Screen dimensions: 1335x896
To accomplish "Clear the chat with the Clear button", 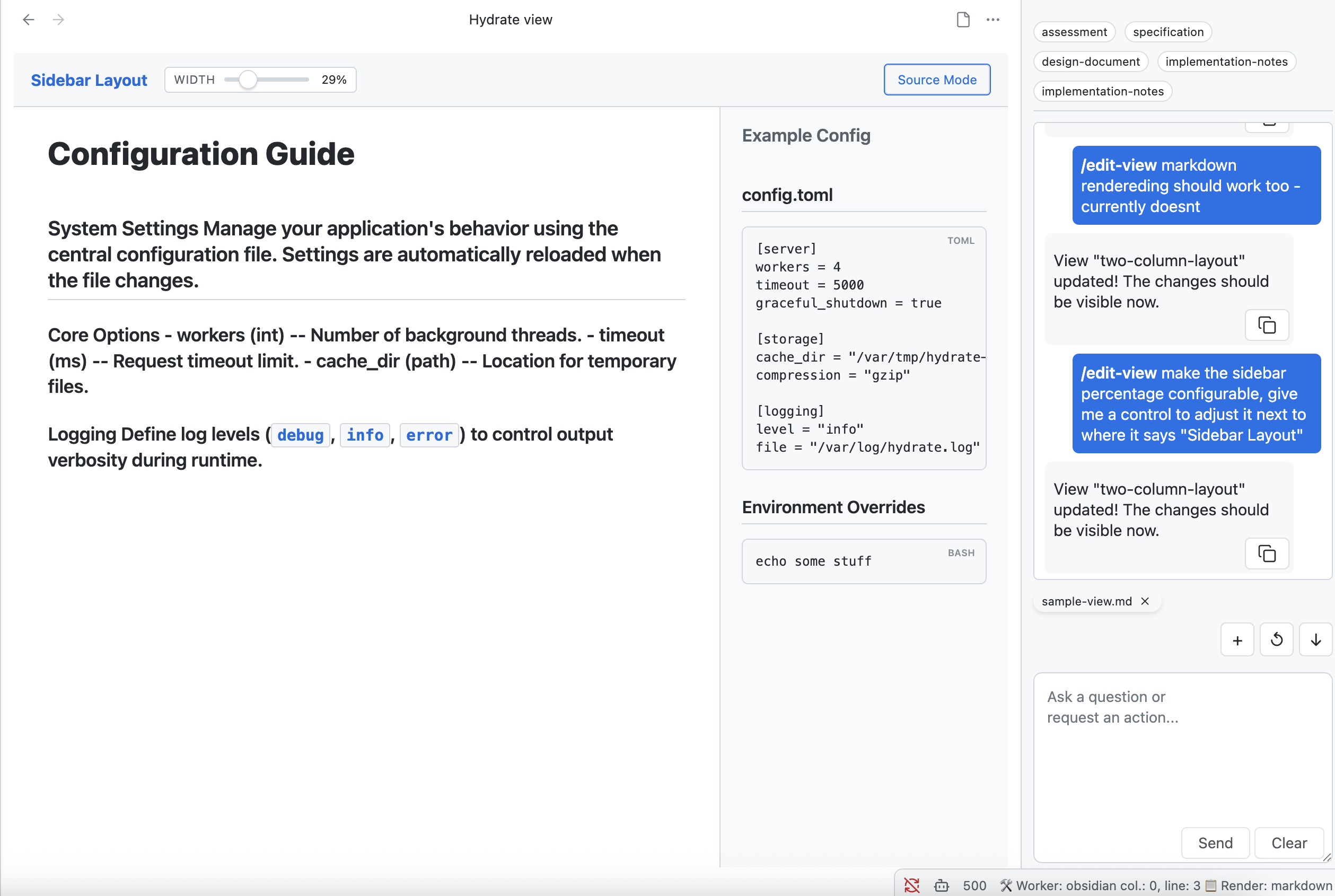I will click(1289, 843).
